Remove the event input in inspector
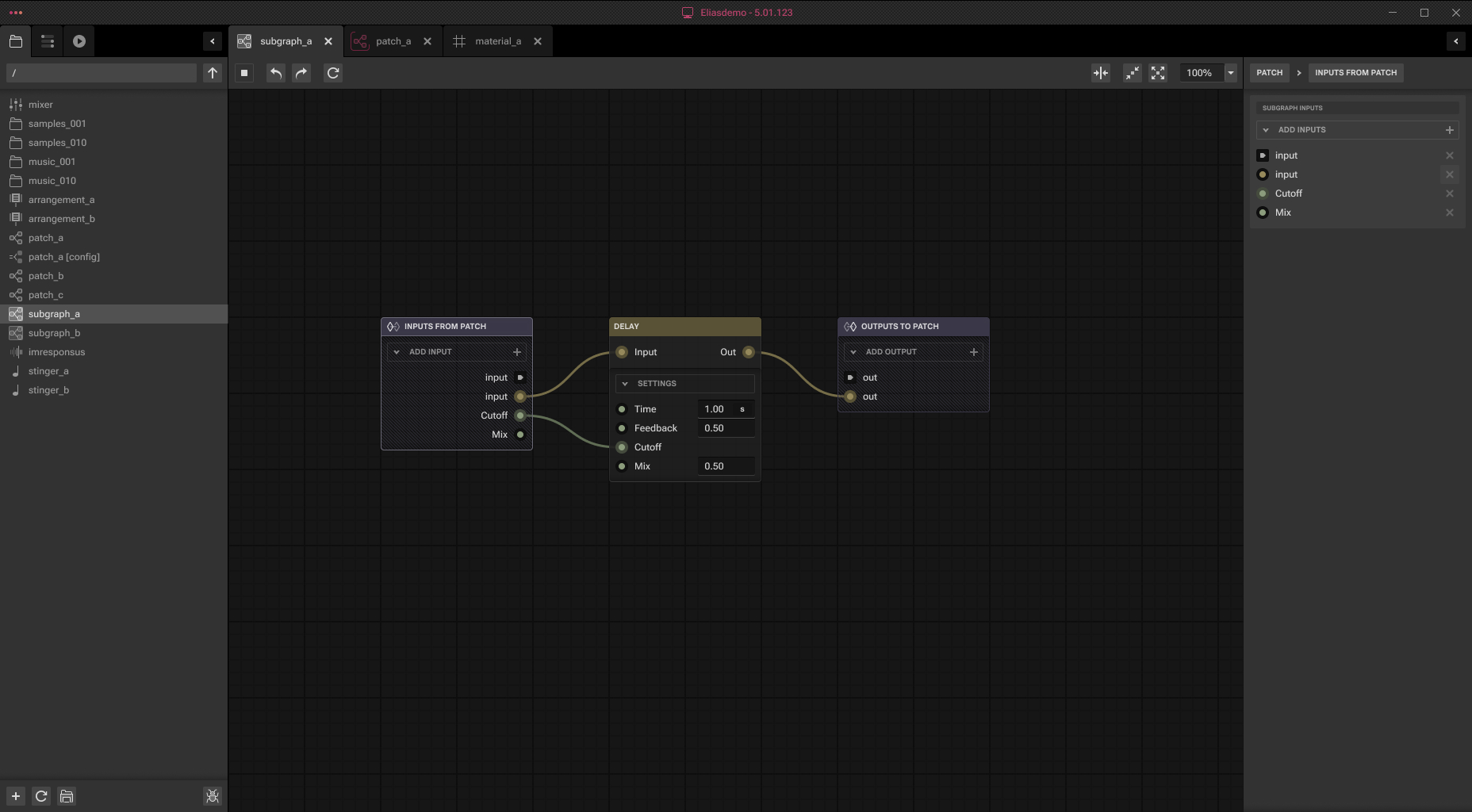Screen dimensions: 1472x812 1450,155
